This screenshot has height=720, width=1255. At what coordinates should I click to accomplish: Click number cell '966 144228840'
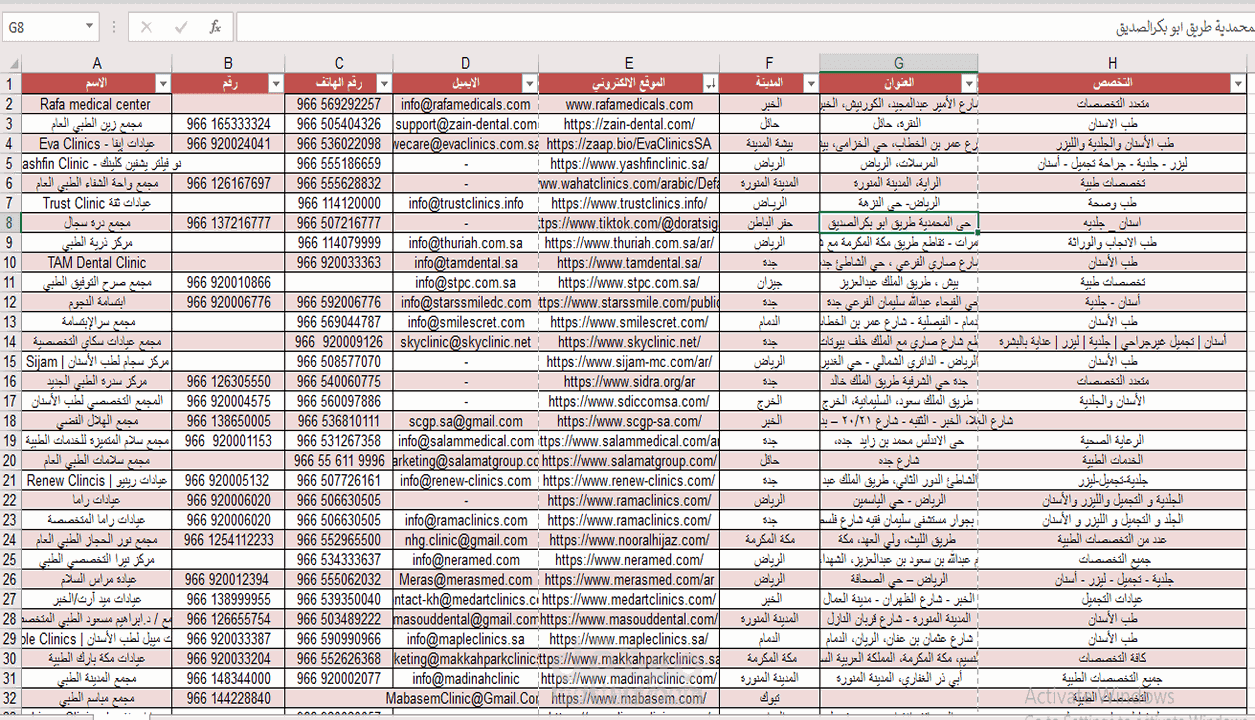click(x=228, y=699)
